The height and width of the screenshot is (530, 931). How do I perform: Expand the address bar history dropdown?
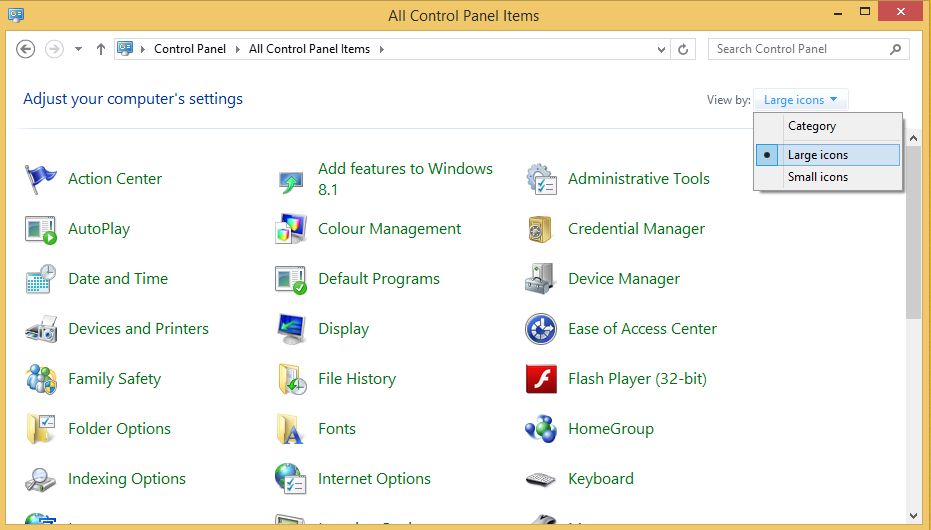coord(662,49)
